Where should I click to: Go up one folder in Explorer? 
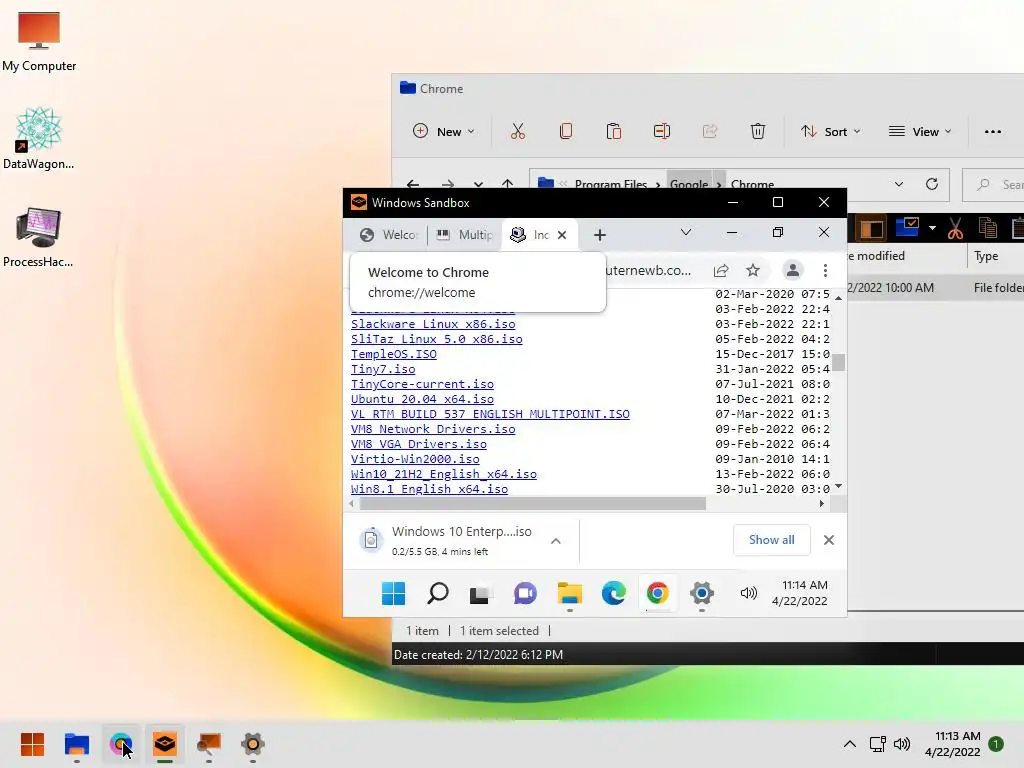pos(507,184)
